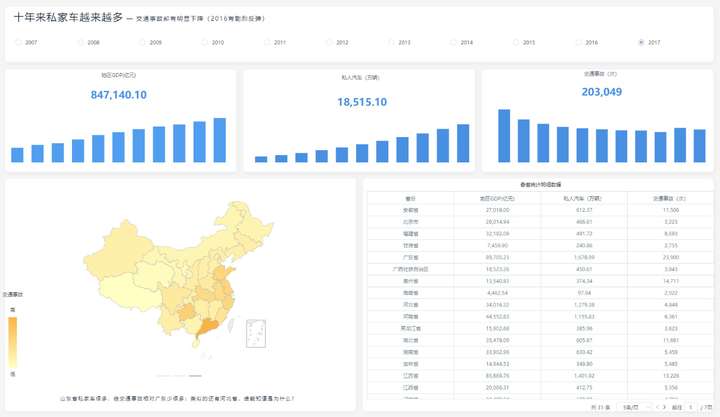Go to previous table page with left arrow

(x=658, y=407)
